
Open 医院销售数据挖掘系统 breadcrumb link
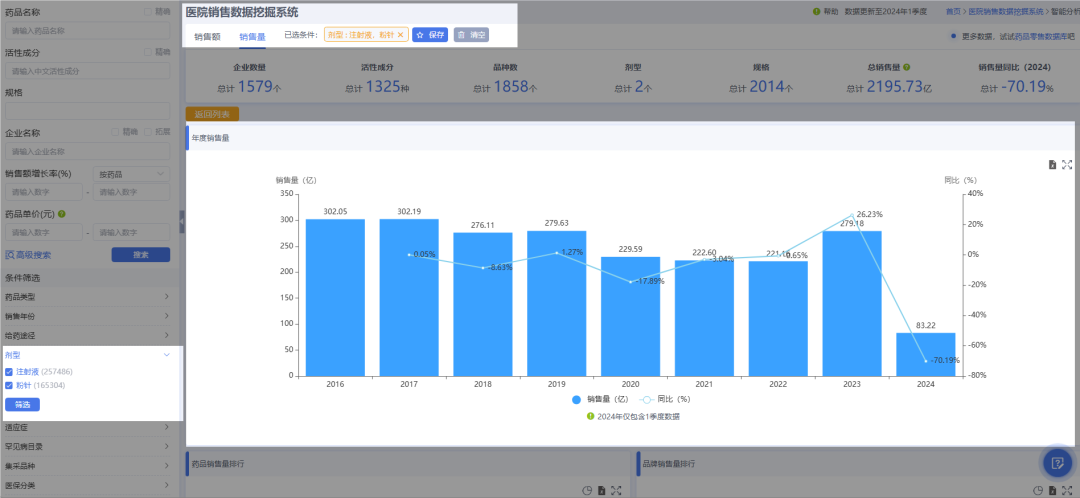coord(1006,12)
